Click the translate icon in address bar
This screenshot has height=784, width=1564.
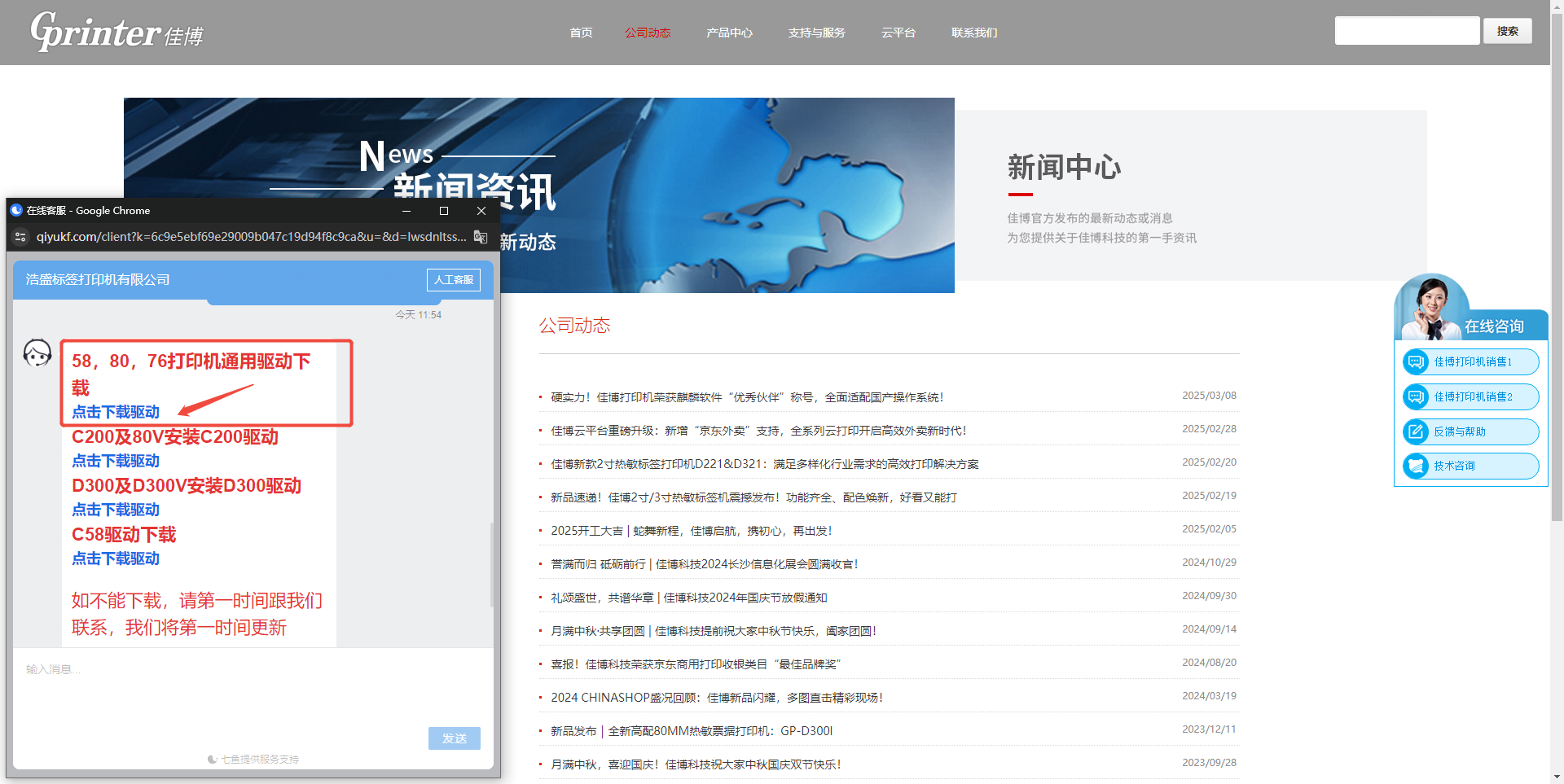coord(481,237)
